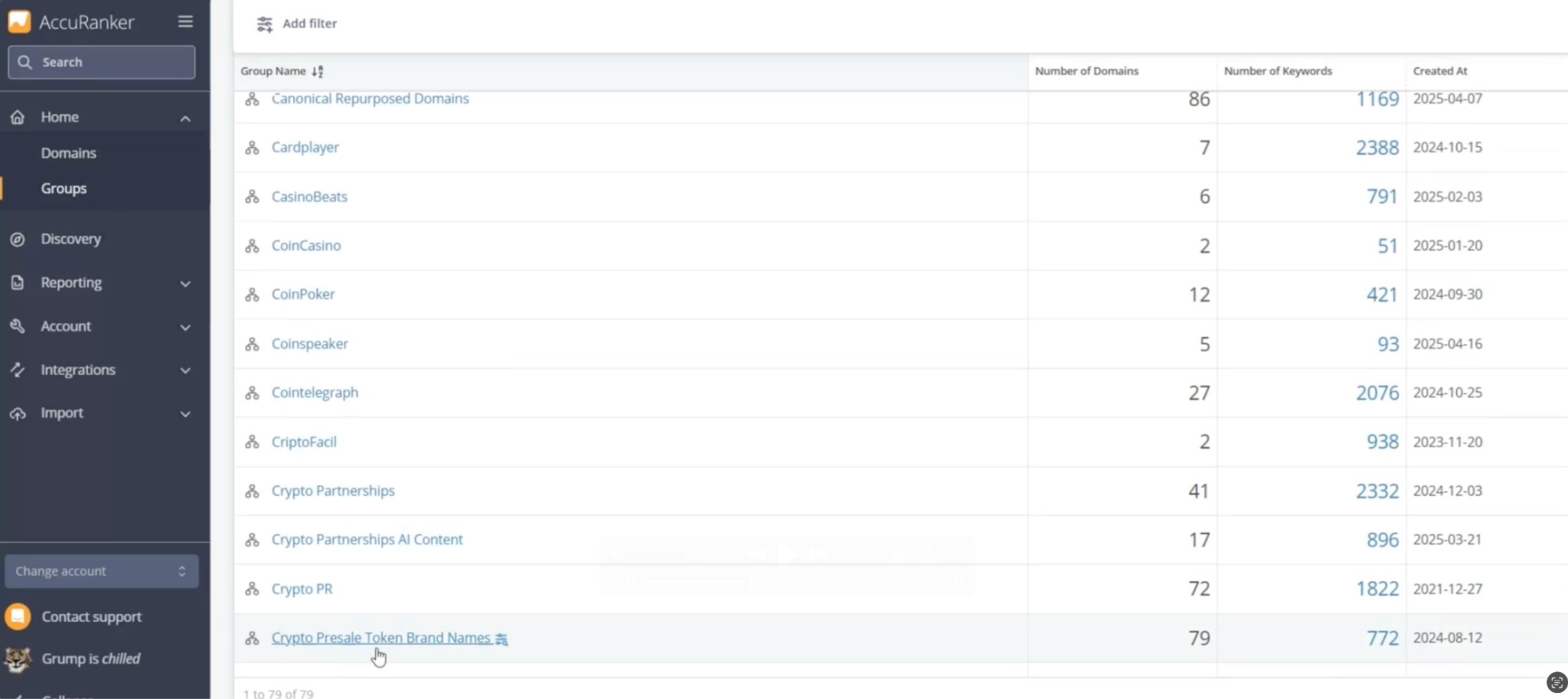Click the Contact support chat icon

(18, 616)
